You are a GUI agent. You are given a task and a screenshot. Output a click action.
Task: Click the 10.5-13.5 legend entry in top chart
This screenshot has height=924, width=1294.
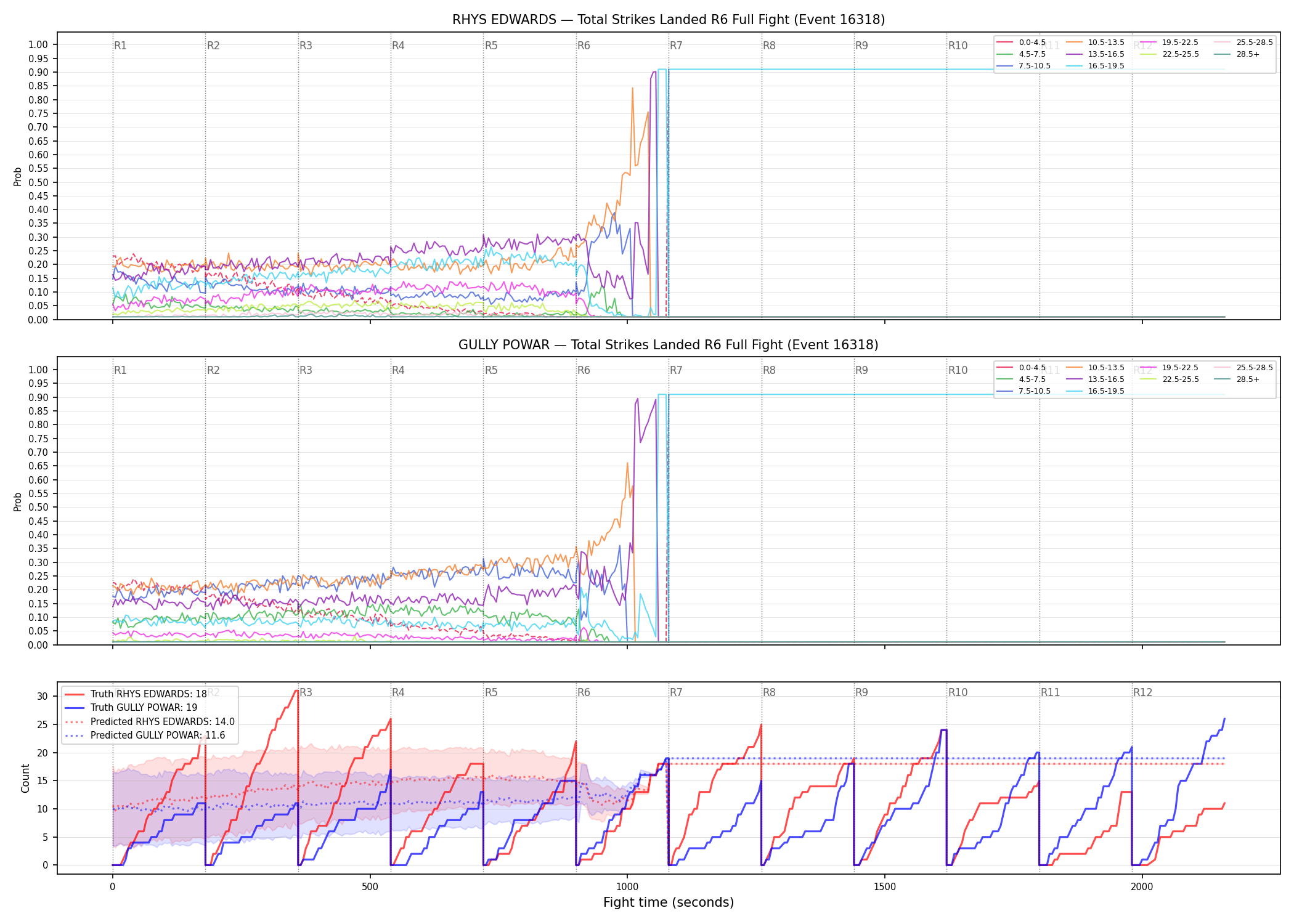pyautogui.click(x=1095, y=43)
